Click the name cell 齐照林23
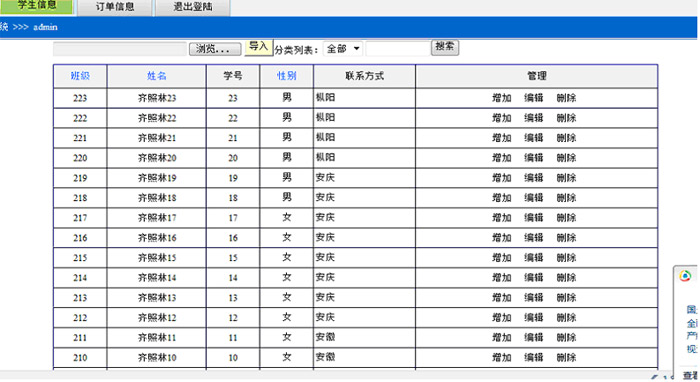Screen dimensions: 700x382 point(157,98)
